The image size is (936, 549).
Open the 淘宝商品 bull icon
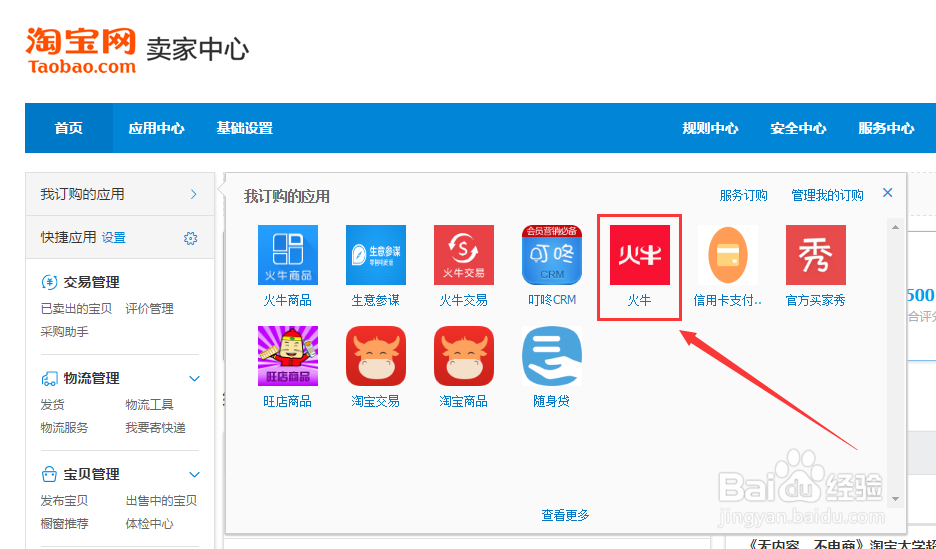(x=464, y=356)
